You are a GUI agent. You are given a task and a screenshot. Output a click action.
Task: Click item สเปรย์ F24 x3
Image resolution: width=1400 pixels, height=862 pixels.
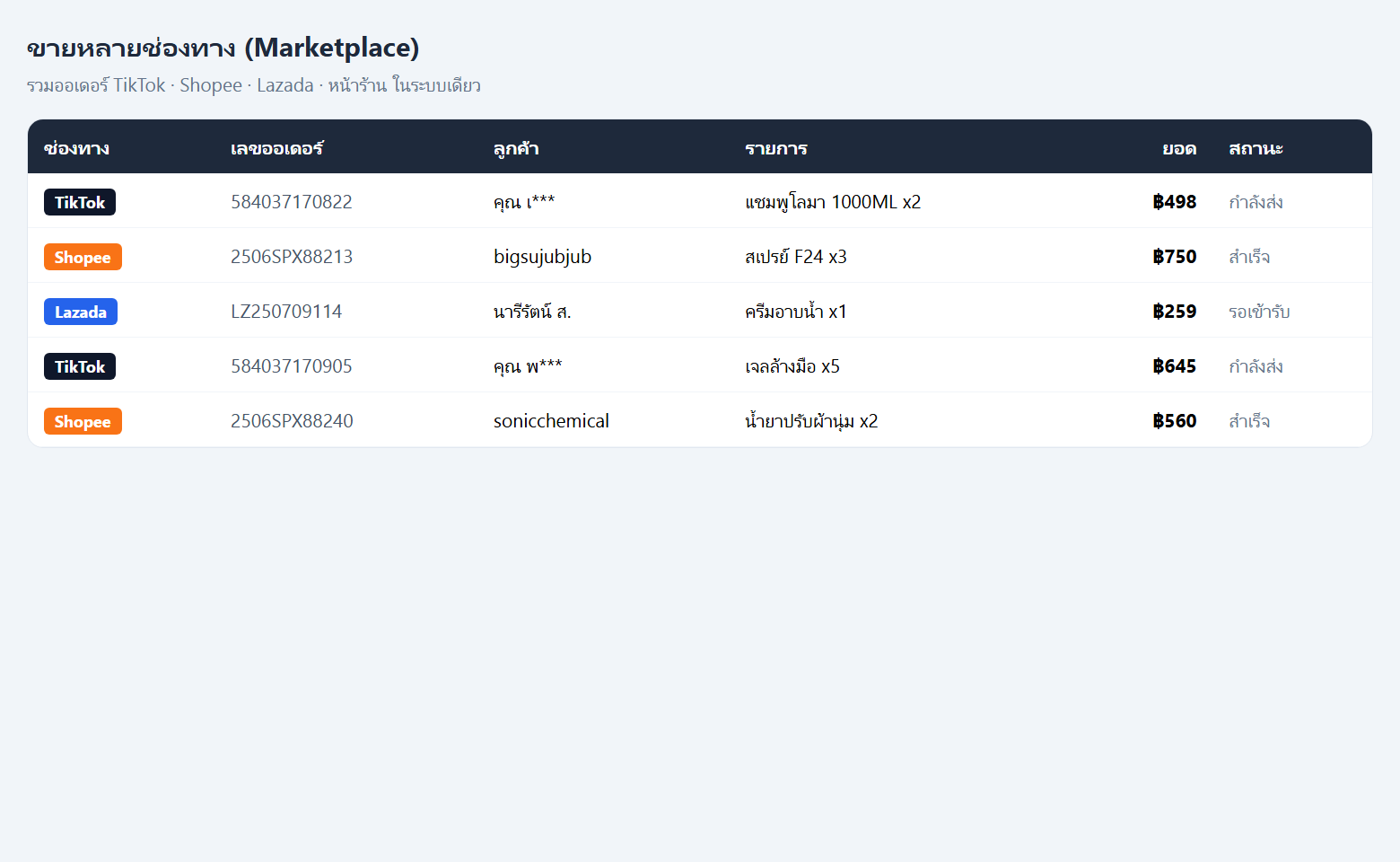(x=796, y=257)
